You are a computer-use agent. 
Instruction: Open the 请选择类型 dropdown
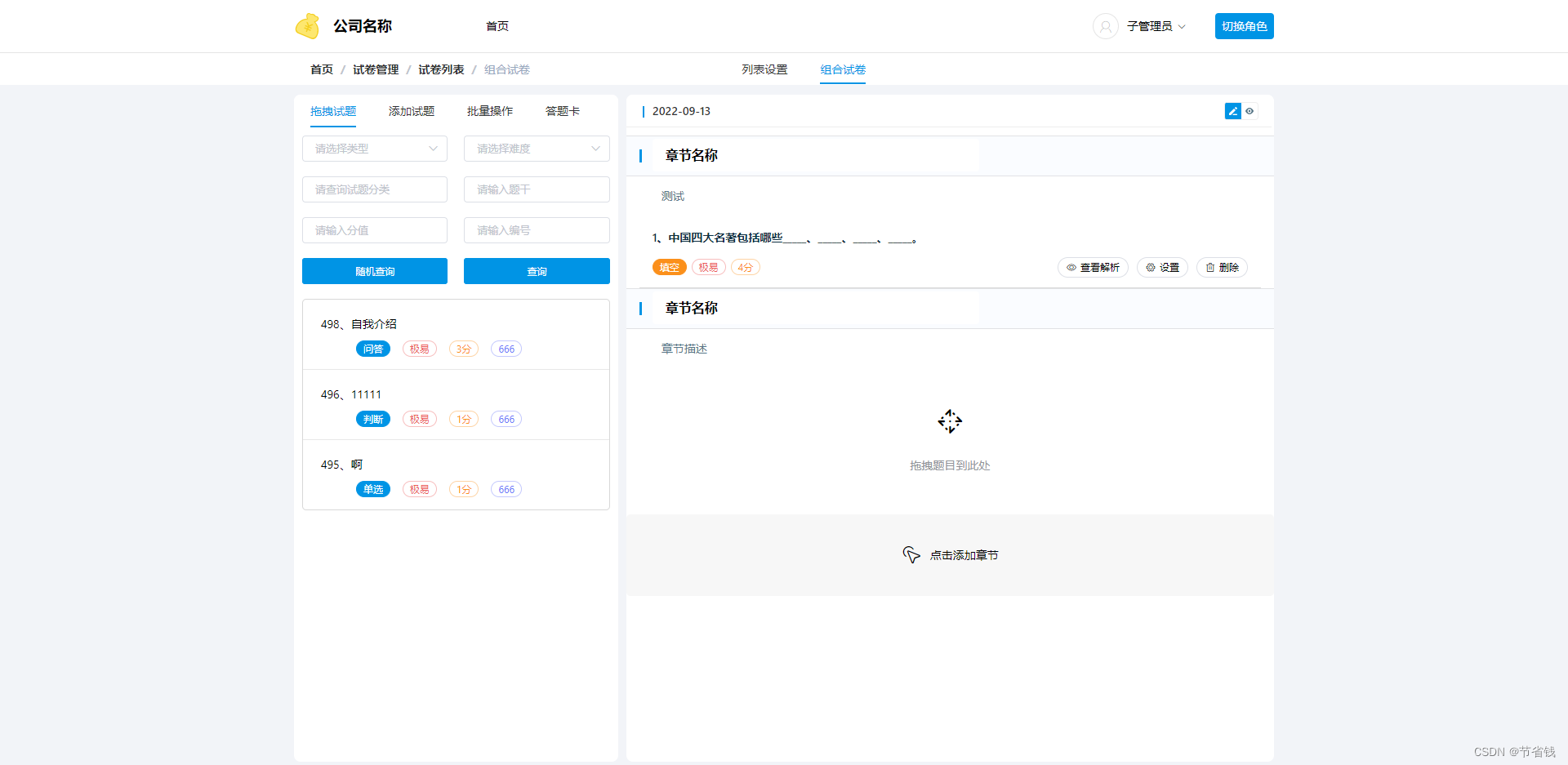375,149
